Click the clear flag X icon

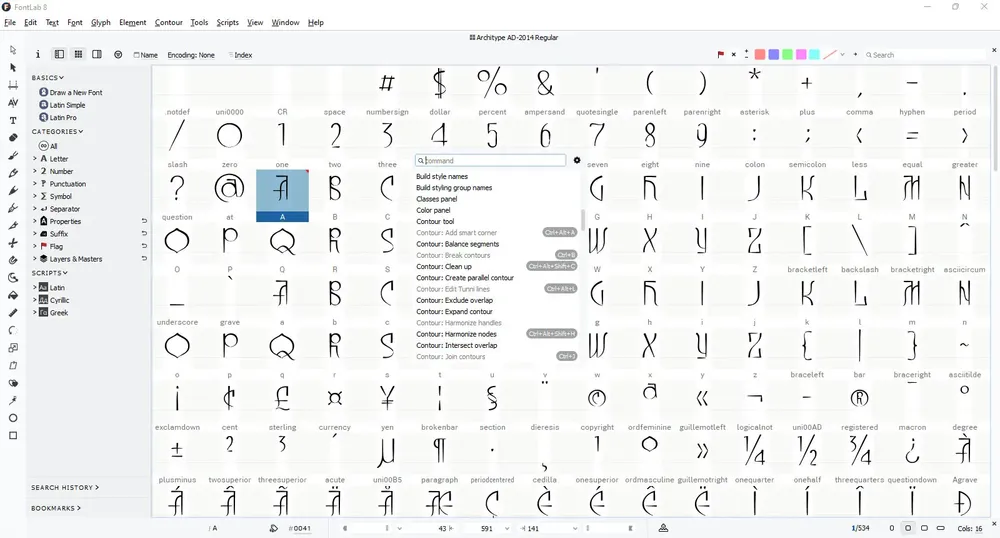pyautogui.click(x=733, y=55)
